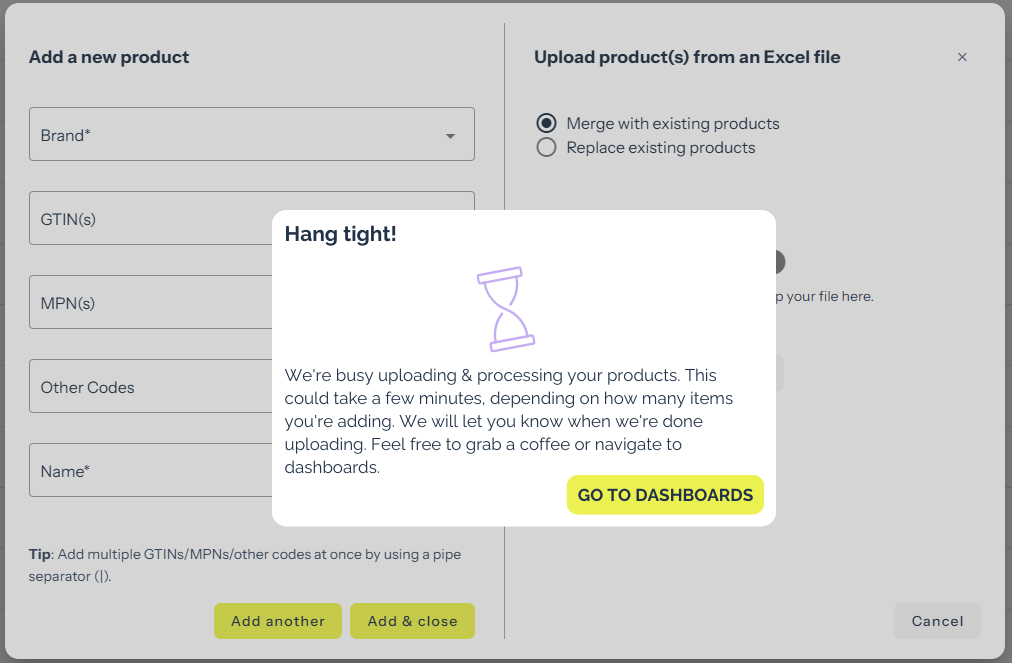Click the uploading and processing message paragraph
Image resolution: width=1012 pixels, height=663 pixels.
pyautogui.click(x=509, y=420)
